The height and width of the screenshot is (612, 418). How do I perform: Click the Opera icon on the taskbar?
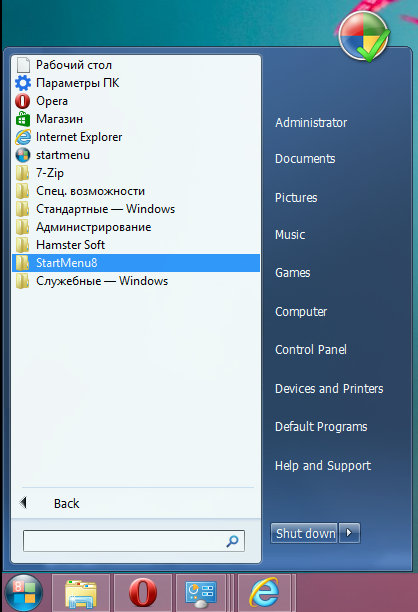[143, 592]
